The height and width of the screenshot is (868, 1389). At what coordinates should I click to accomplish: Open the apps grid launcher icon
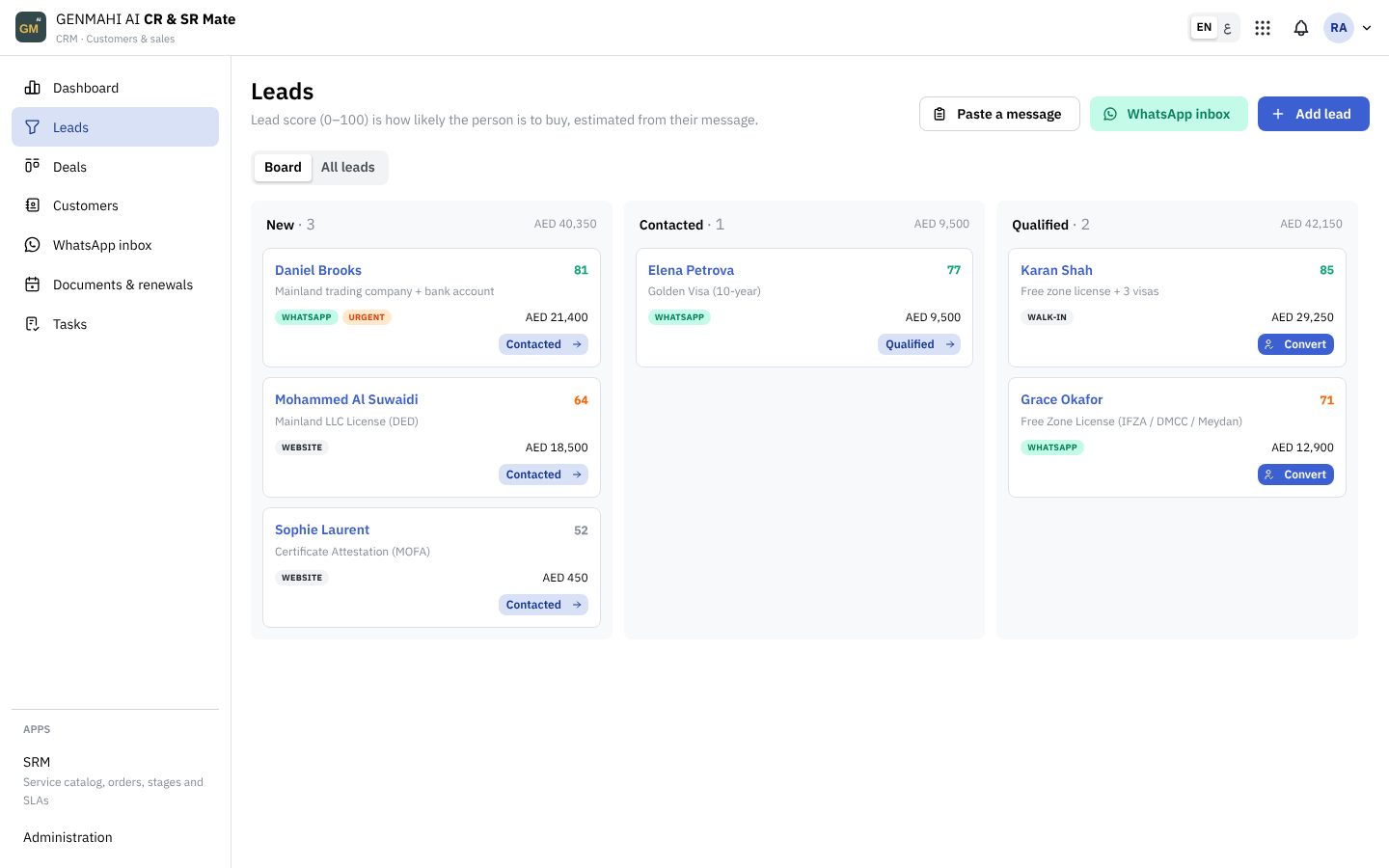pyautogui.click(x=1263, y=28)
